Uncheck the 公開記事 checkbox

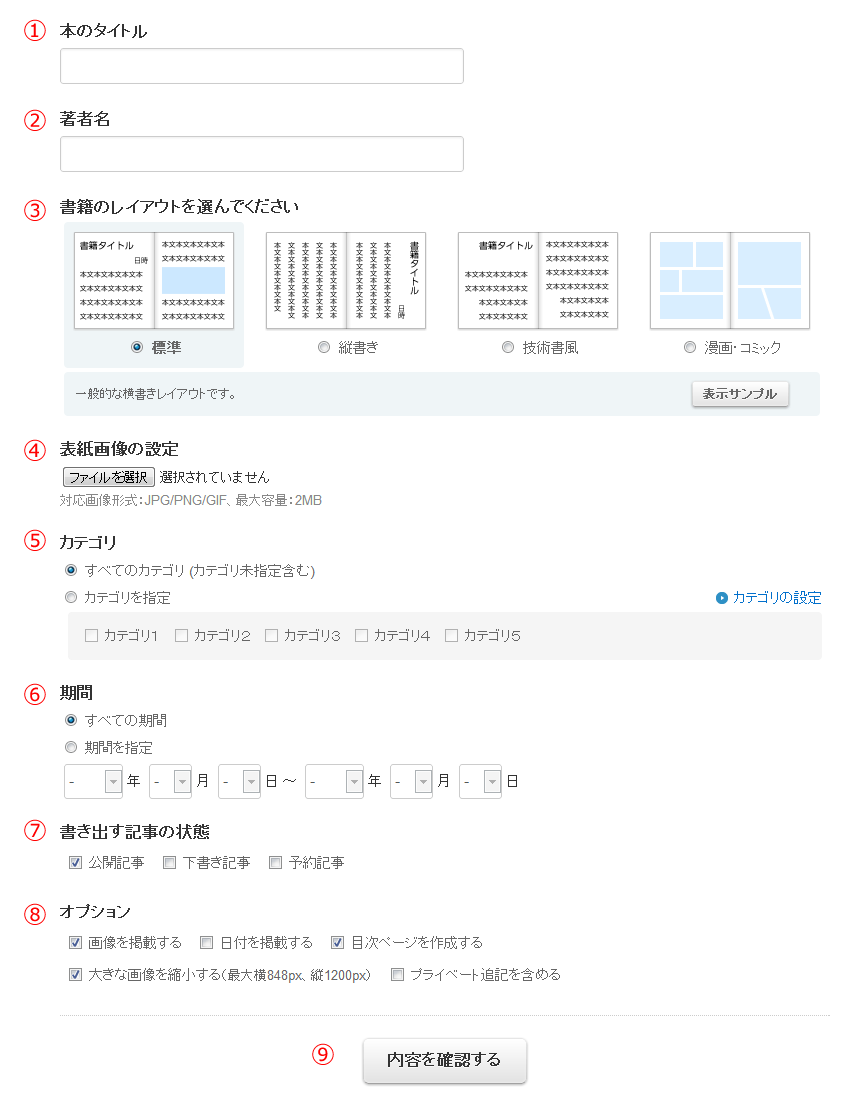coord(76,863)
